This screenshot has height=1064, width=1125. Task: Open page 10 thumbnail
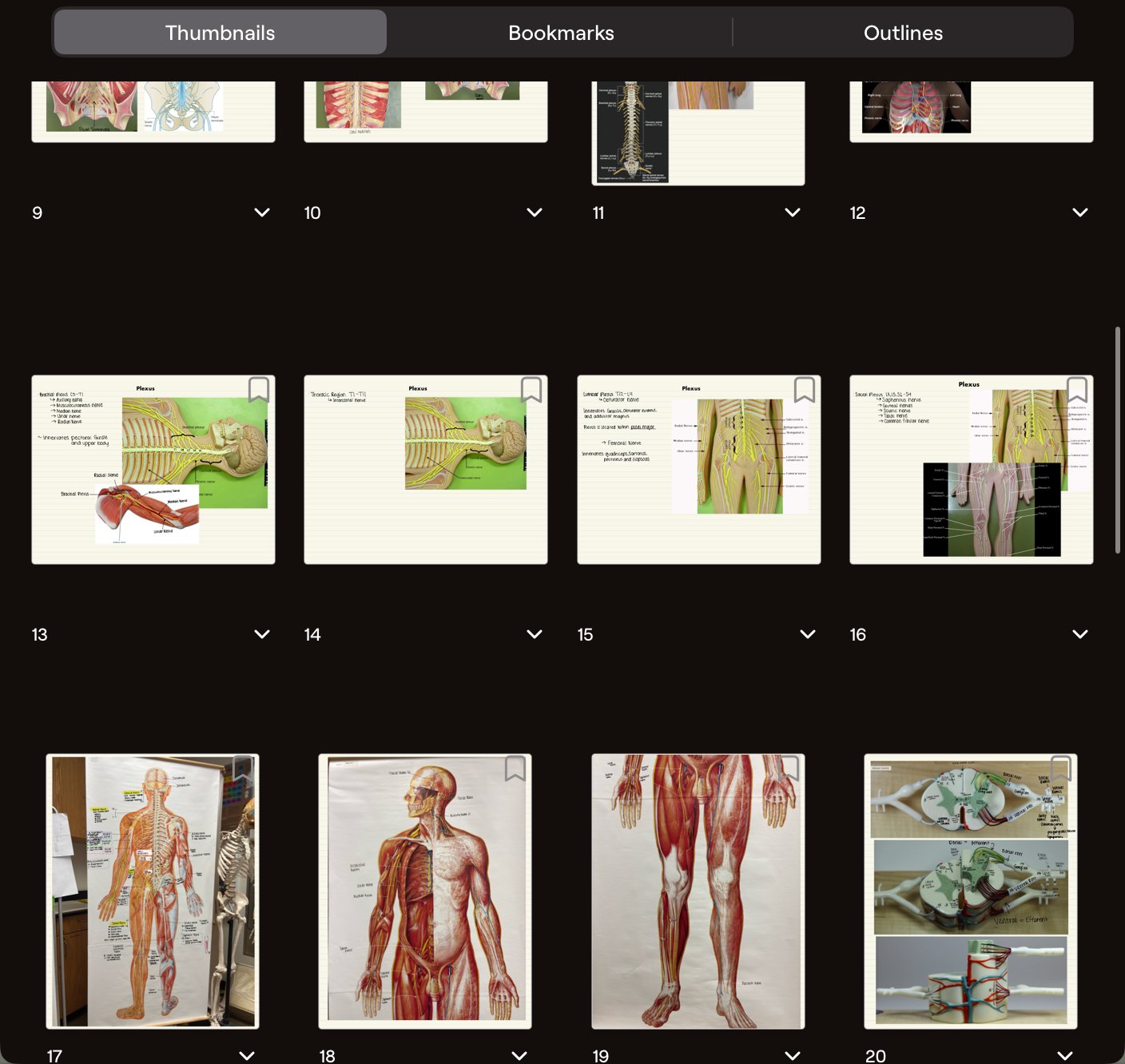pos(426,112)
